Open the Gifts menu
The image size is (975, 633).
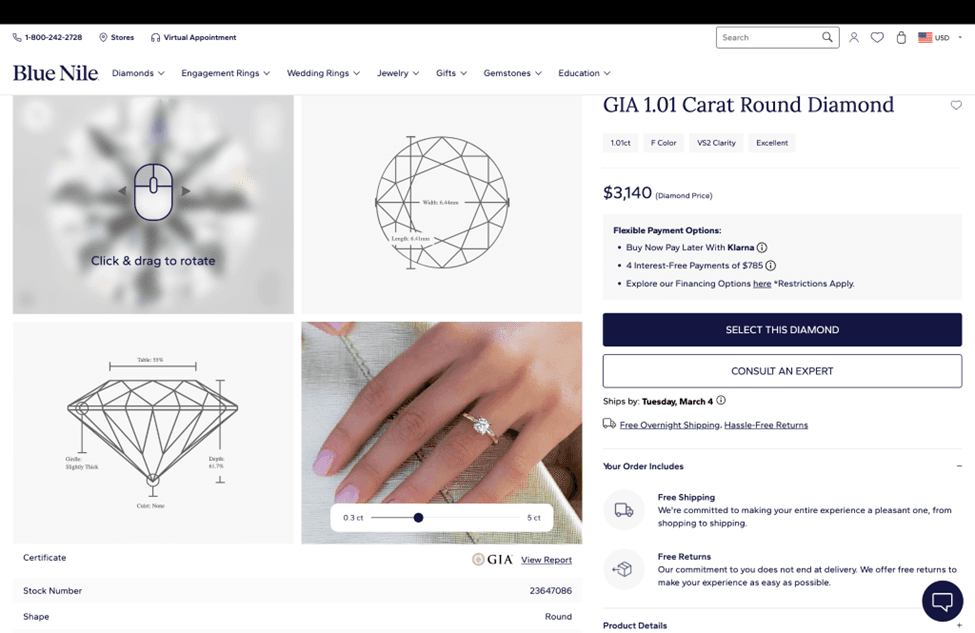451,73
